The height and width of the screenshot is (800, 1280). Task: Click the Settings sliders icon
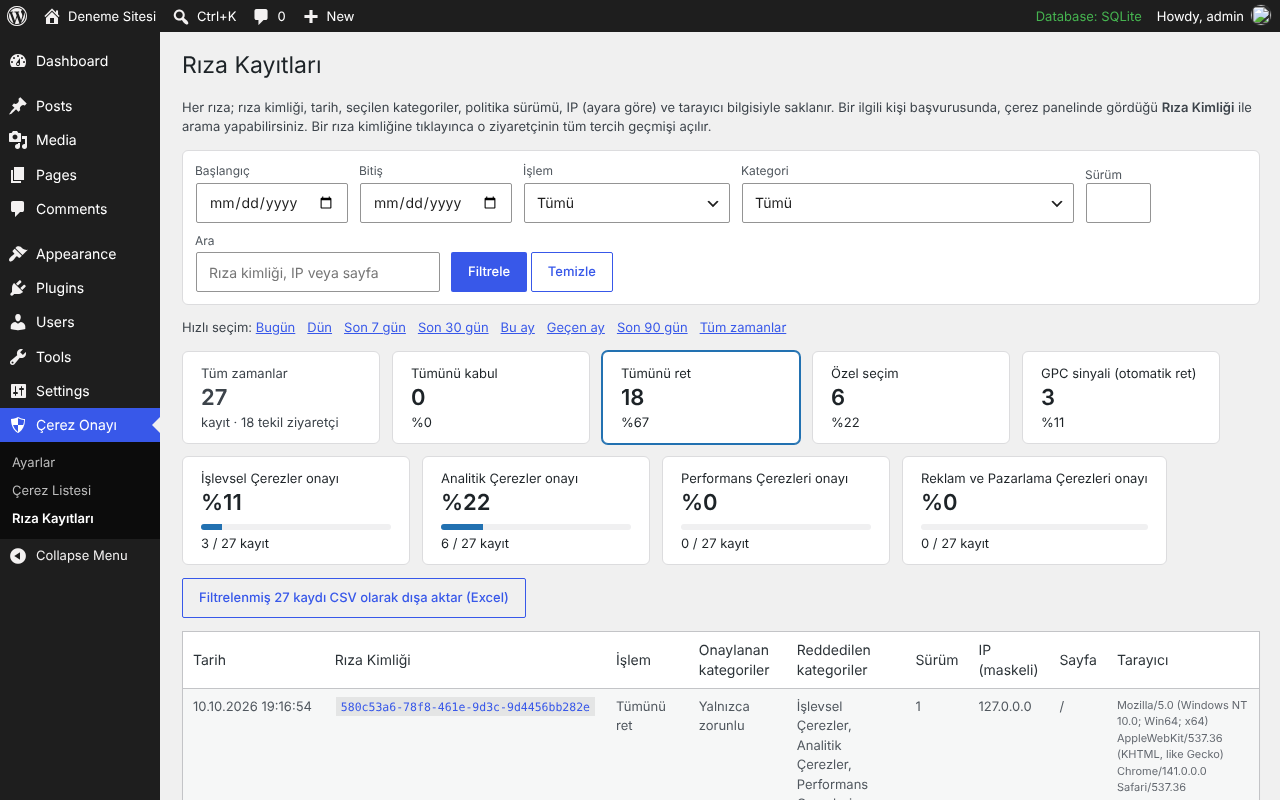click(18, 391)
